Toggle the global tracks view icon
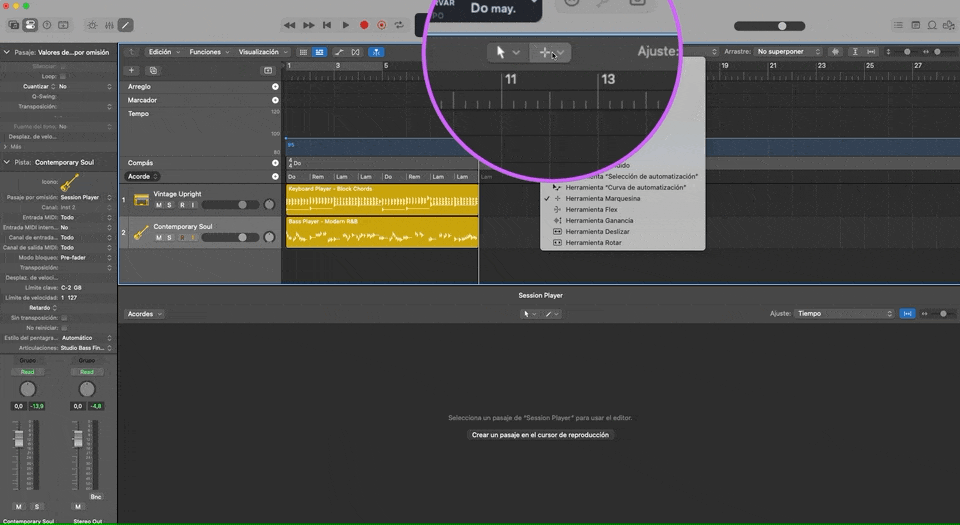Viewport: 960px width, 525px height. (319, 52)
